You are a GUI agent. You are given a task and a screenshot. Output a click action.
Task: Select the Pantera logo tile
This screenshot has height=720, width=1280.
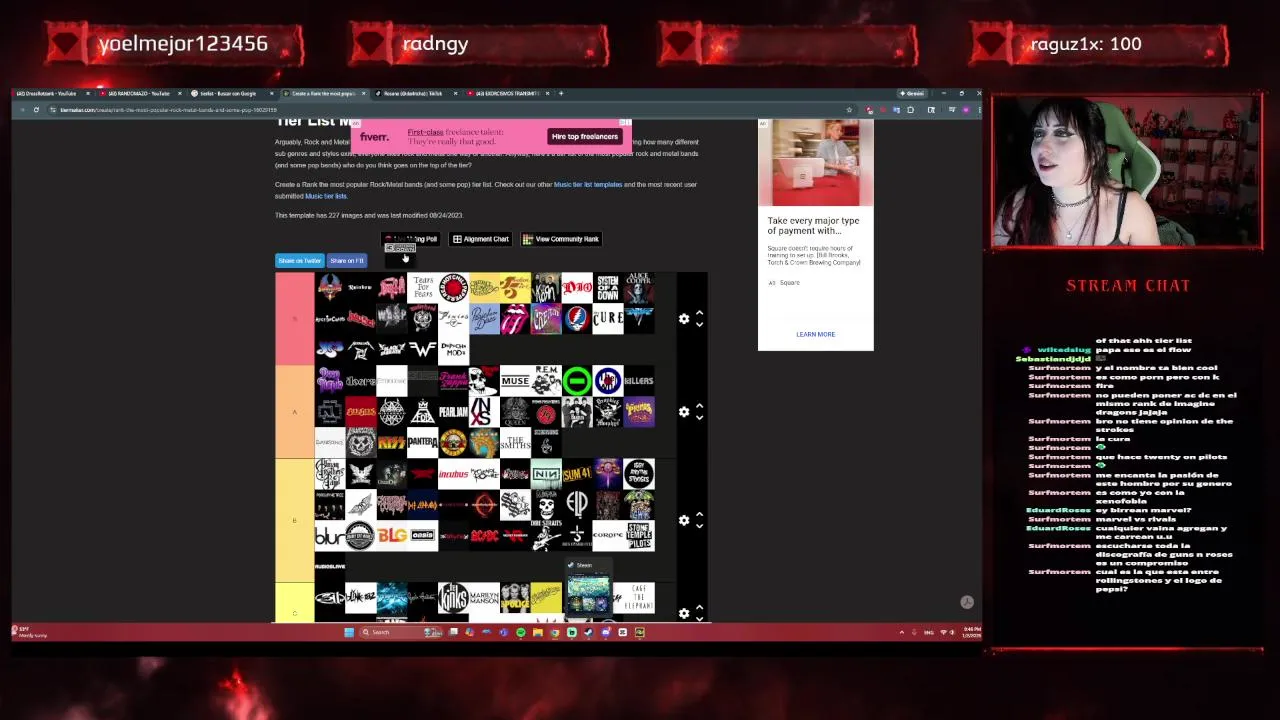click(423, 443)
